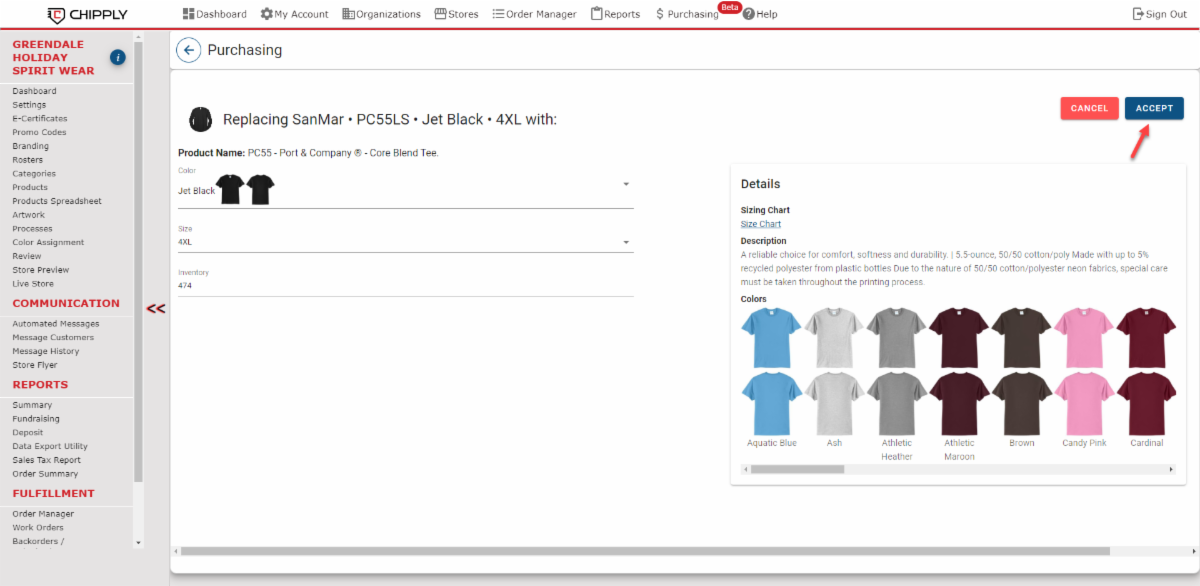The width and height of the screenshot is (1200, 586).
Task: Open Order Manager in top navigation
Action: click(x=534, y=14)
